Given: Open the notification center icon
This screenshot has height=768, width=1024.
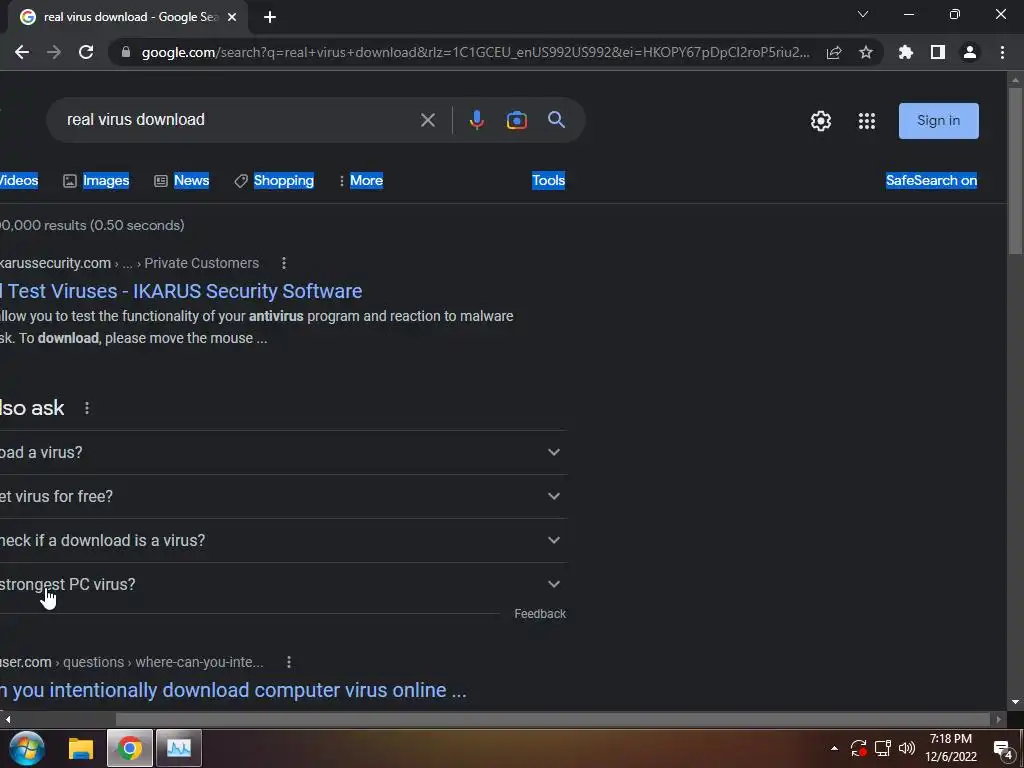Looking at the screenshot, I should [x=1004, y=750].
